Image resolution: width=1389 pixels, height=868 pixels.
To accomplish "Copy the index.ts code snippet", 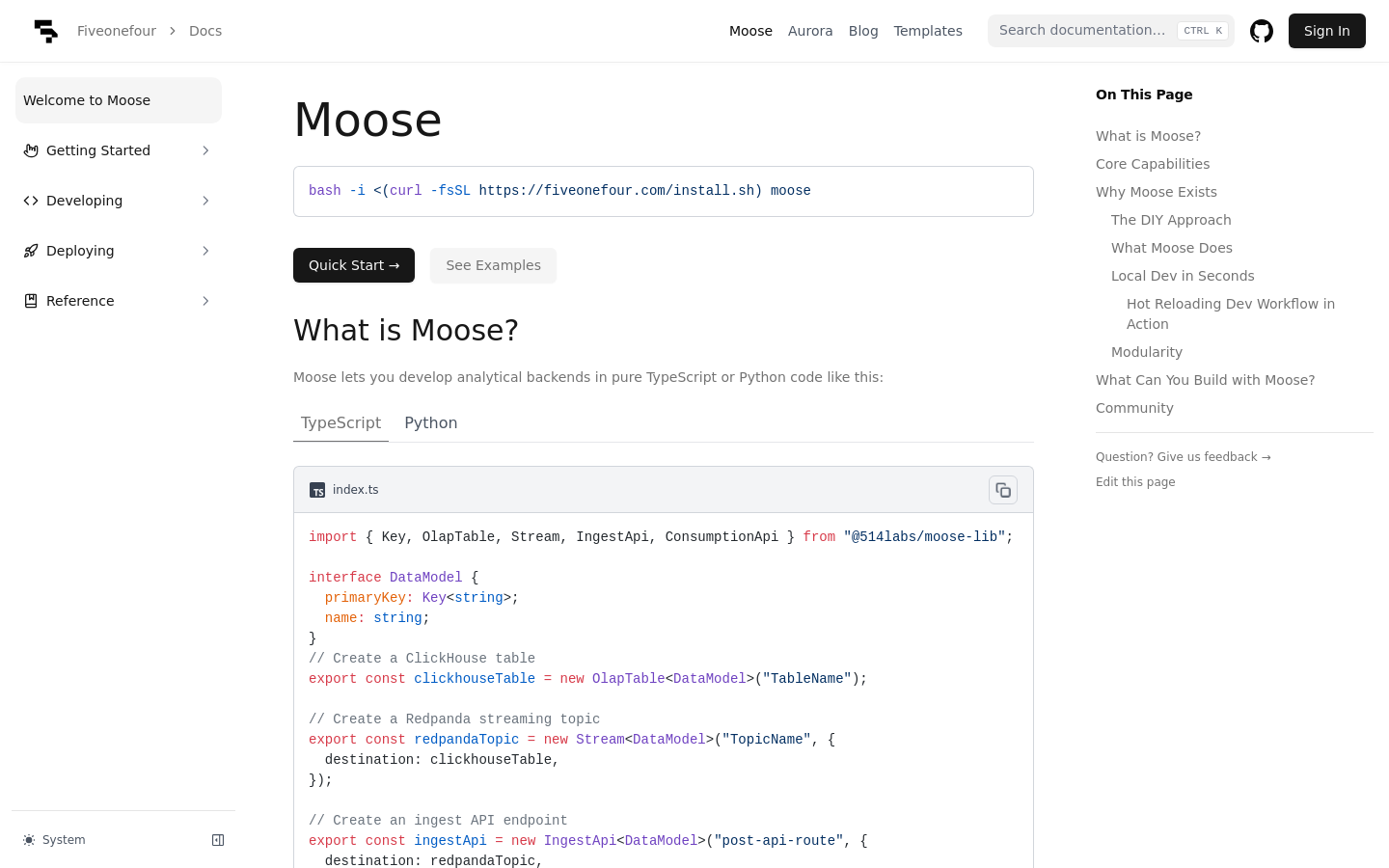I will click(x=1003, y=490).
